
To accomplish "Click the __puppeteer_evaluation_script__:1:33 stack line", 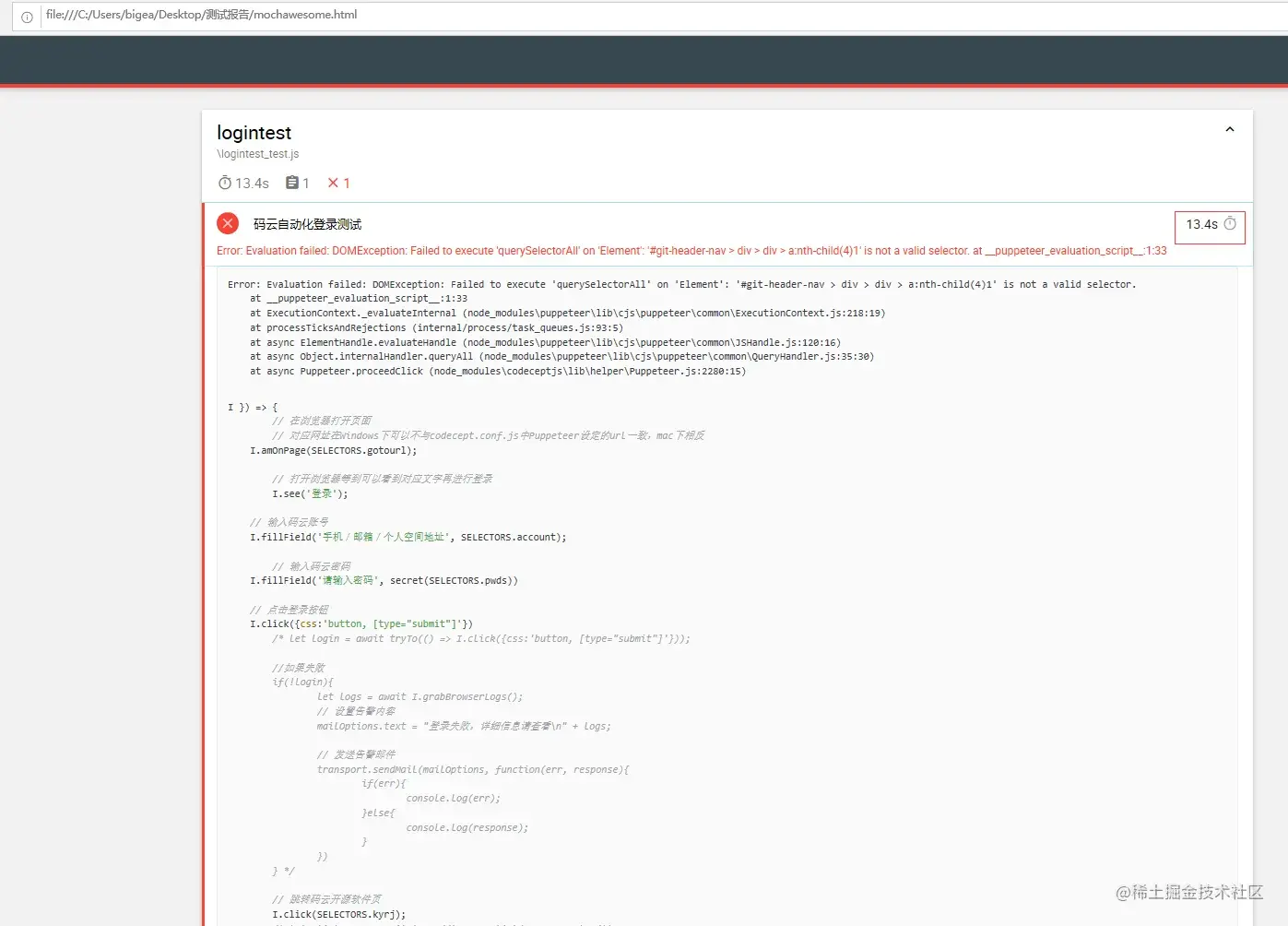I will 359,299.
